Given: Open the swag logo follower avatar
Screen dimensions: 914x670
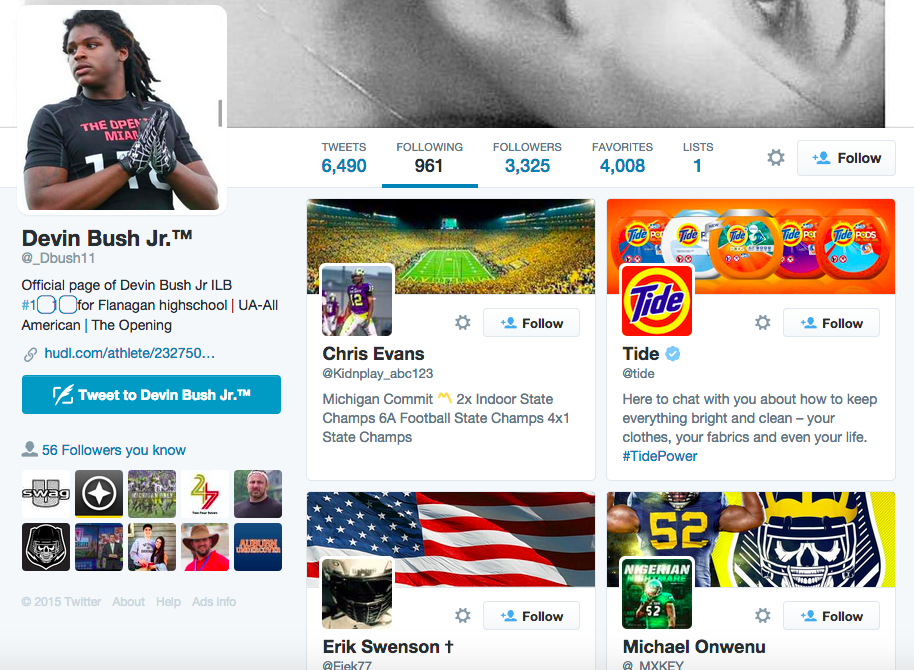Looking at the screenshot, I should tap(46, 494).
